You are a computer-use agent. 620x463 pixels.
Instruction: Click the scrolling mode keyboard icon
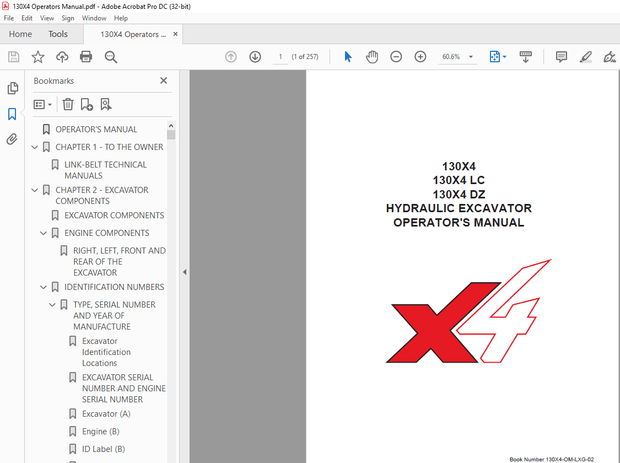coord(525,57)
